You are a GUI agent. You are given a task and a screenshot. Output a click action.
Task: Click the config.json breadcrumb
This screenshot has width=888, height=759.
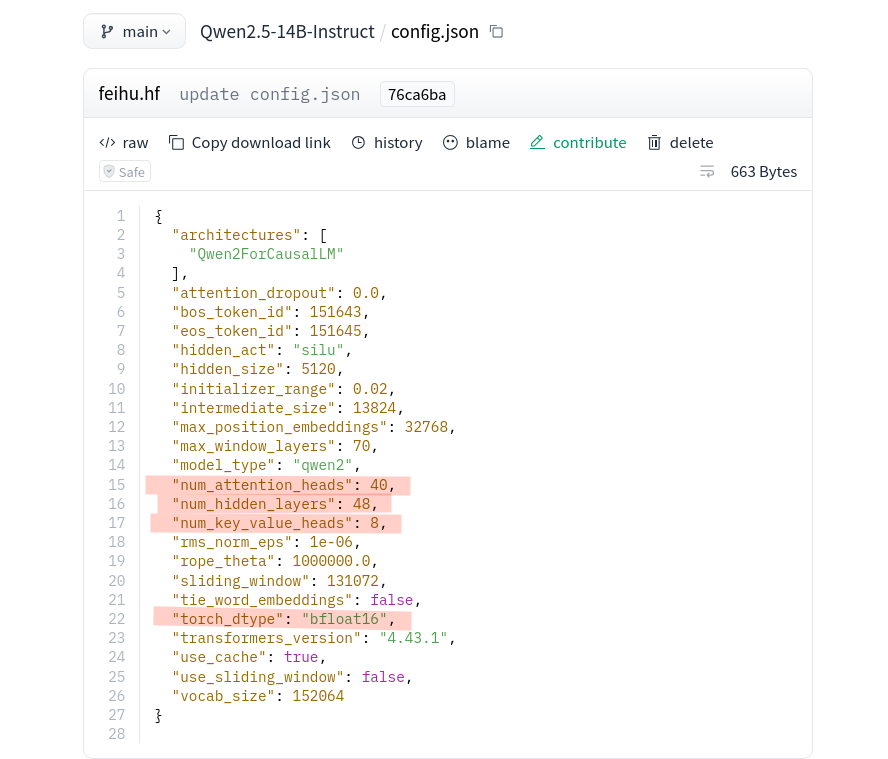coord(435,32)
